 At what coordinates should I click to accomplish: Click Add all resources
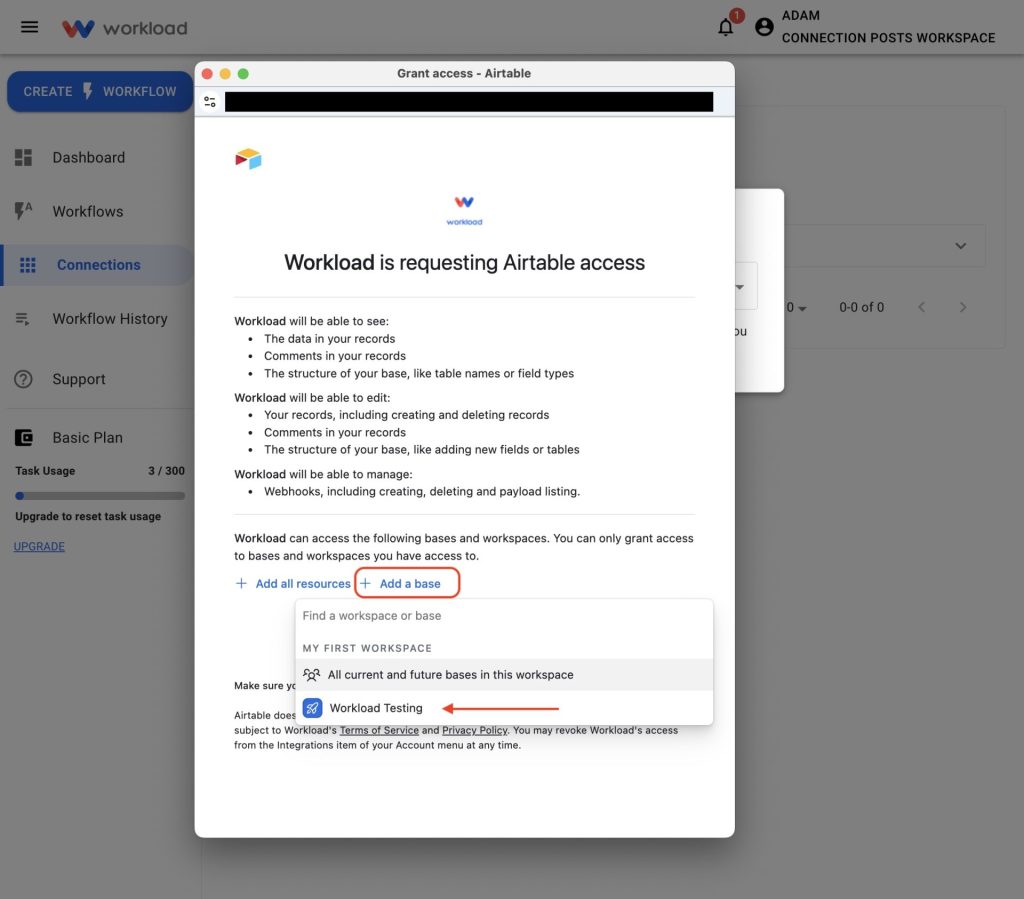[293, 584]
